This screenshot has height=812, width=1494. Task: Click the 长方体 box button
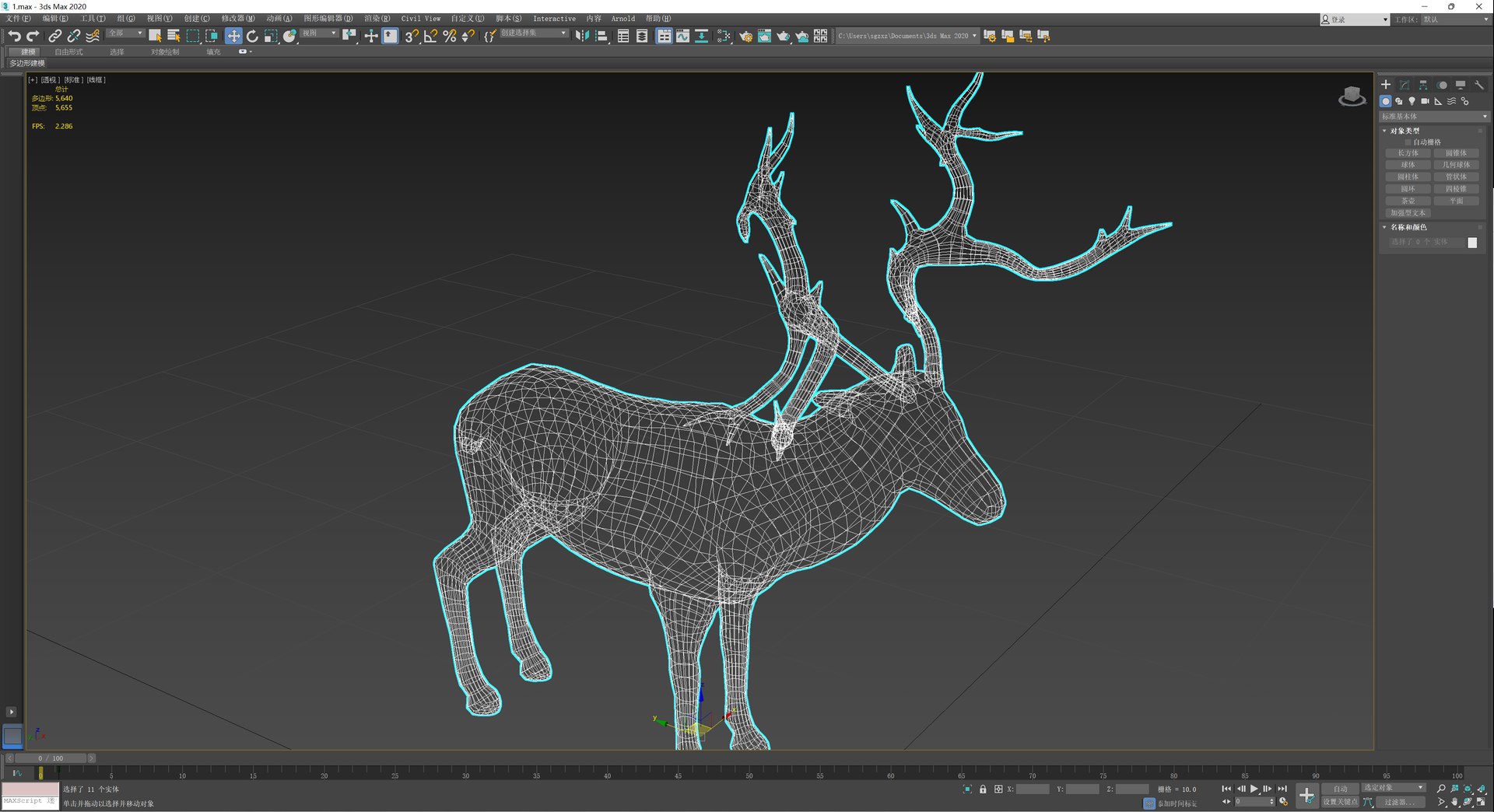1408,153
